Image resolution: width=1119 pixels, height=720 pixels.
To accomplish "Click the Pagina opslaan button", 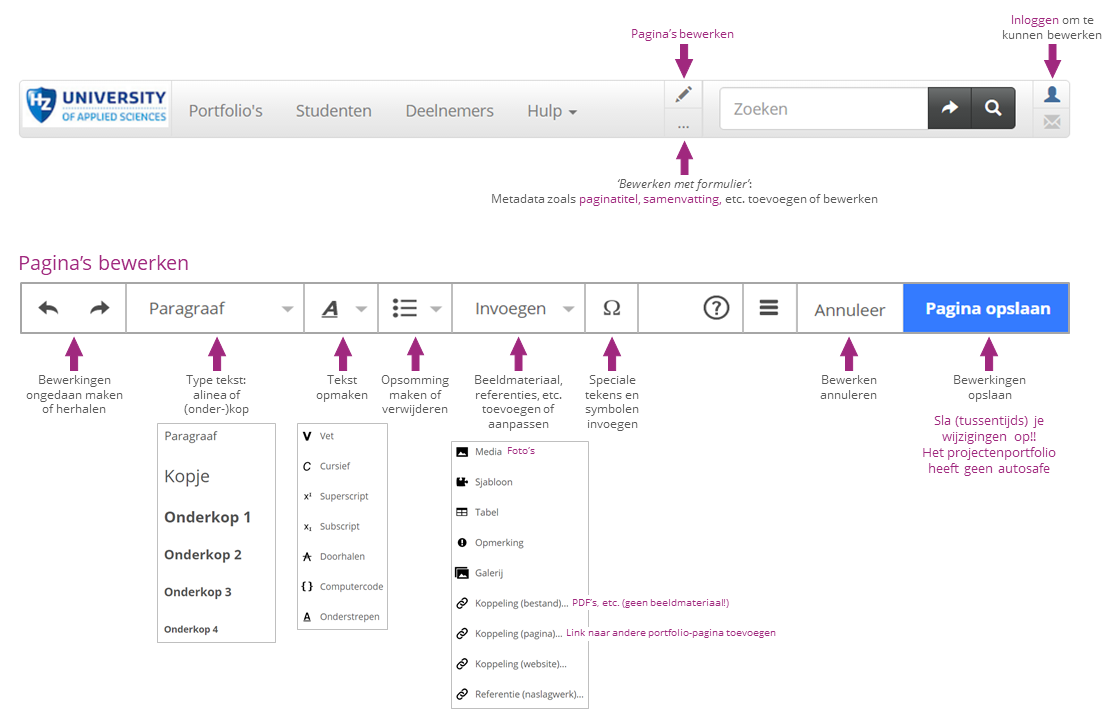I will coord(986,308).
